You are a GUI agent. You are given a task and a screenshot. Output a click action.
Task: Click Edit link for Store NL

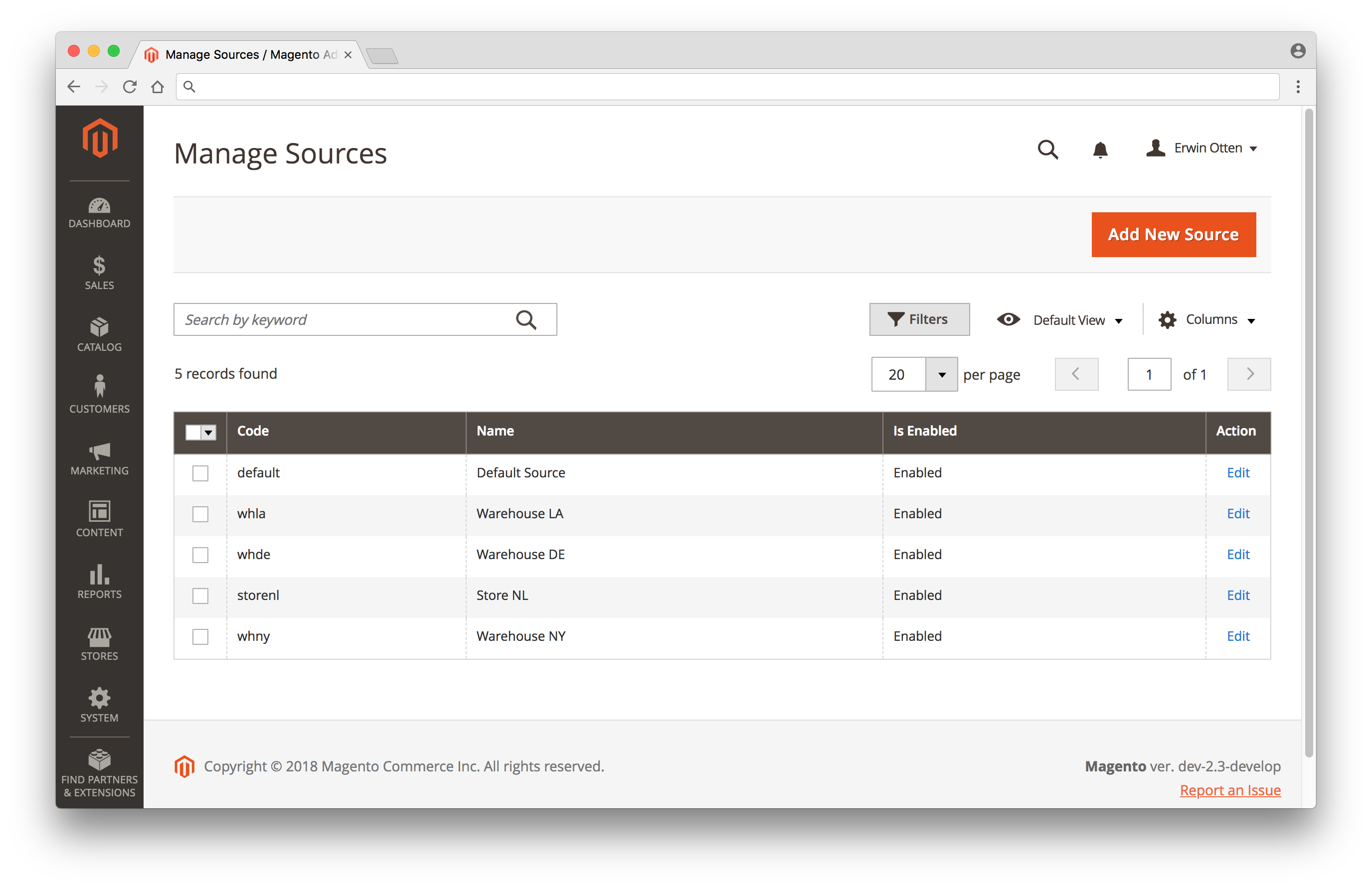pos(1238,596)
